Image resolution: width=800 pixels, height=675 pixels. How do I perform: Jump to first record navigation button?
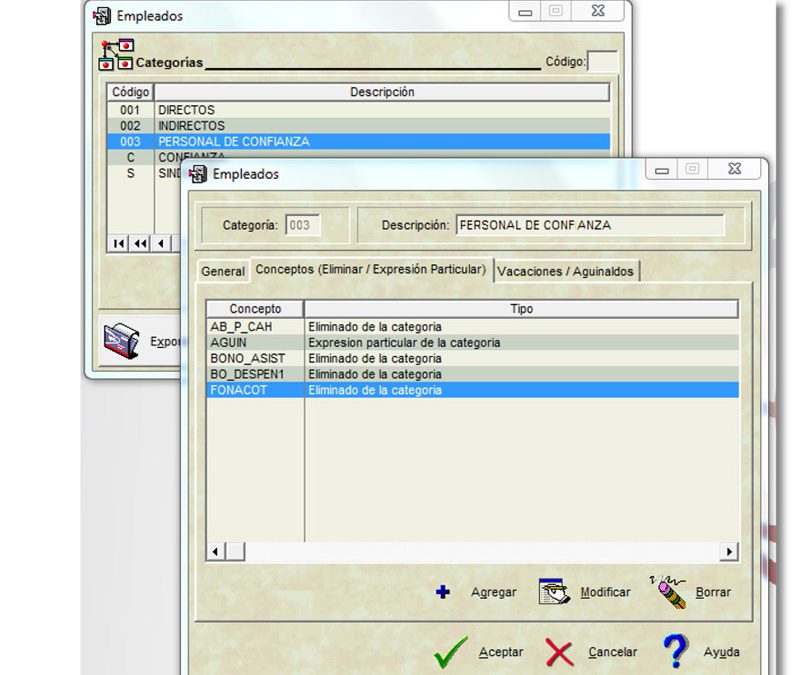[x=120, y=243]
